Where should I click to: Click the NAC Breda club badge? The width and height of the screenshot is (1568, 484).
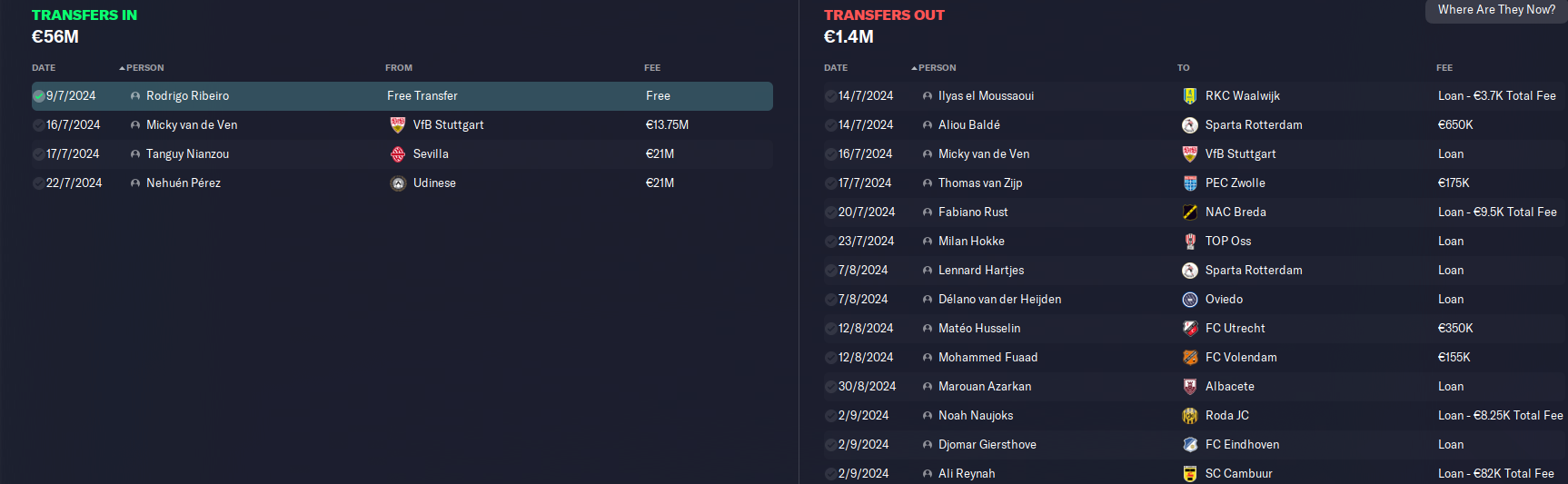1189,212
